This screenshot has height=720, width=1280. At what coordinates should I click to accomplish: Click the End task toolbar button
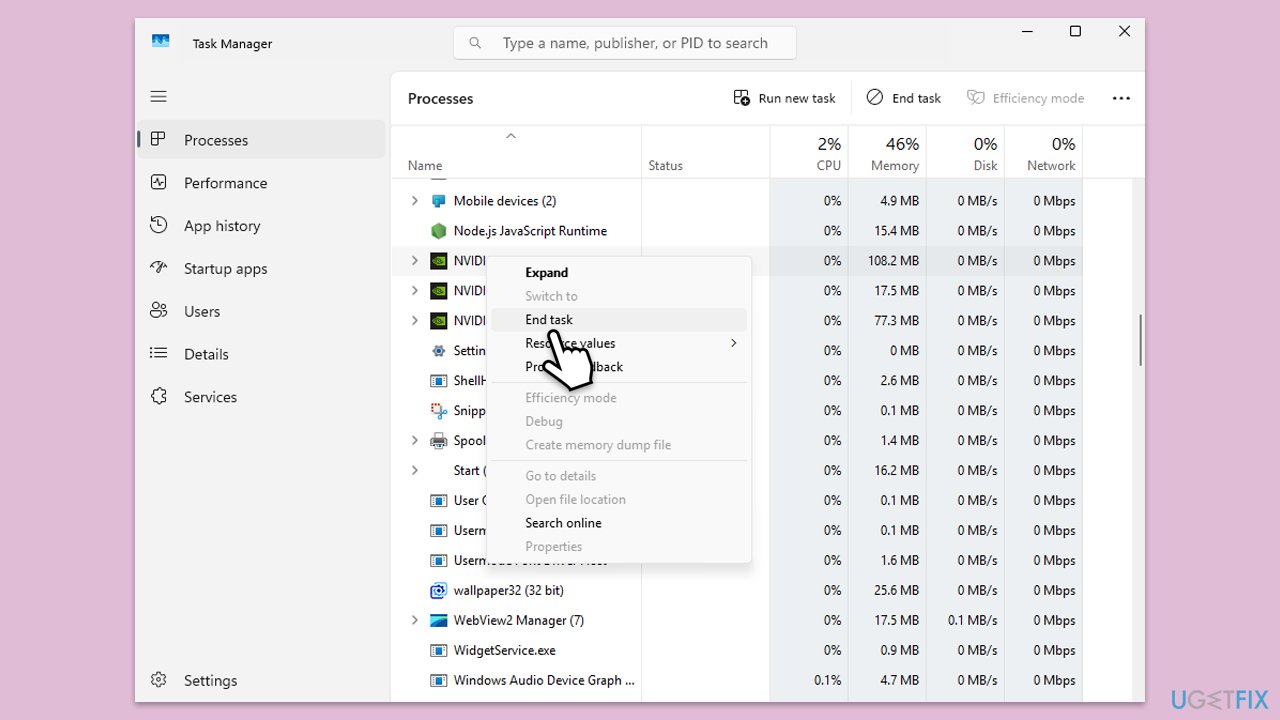coord(904,98)
